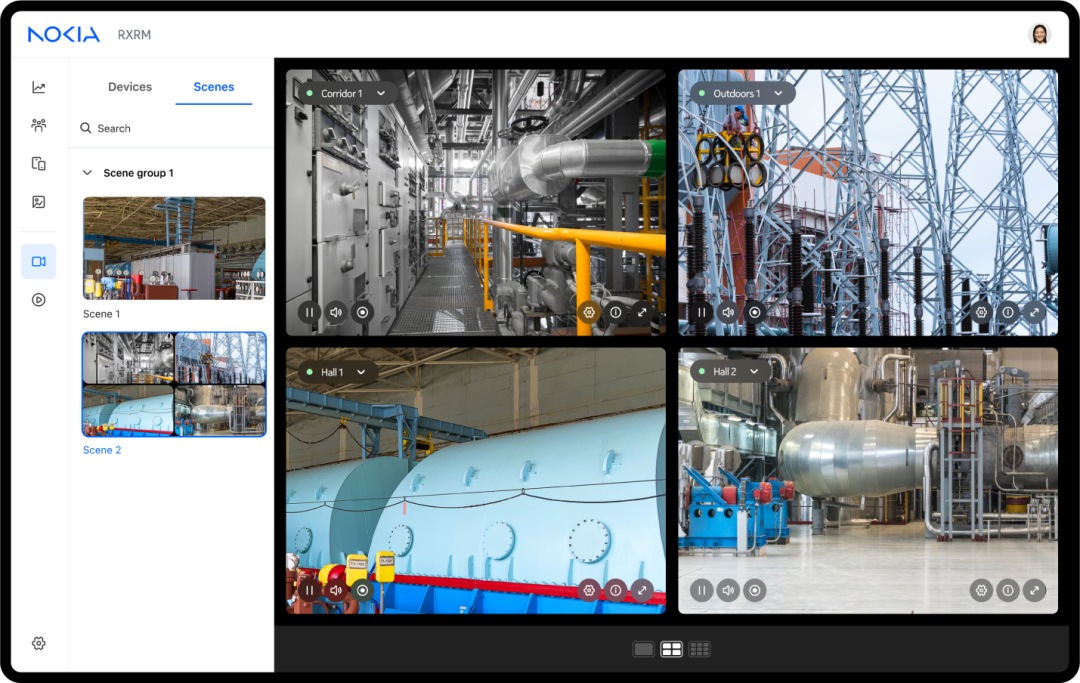The width and height of the screenshot is (1080, 683).
Task: Select the camera view icon in the sidebar
Action: tap(38, 261)
